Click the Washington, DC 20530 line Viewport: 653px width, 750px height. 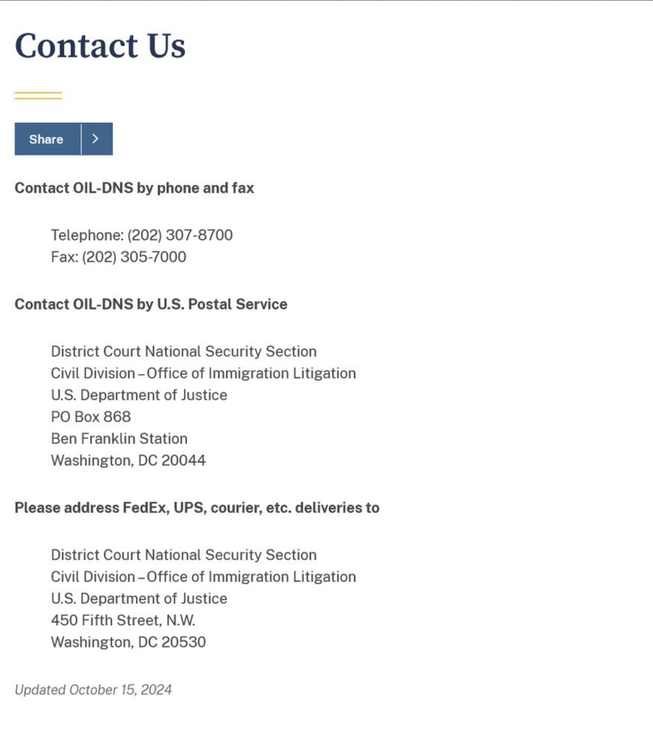coord(128,643)
